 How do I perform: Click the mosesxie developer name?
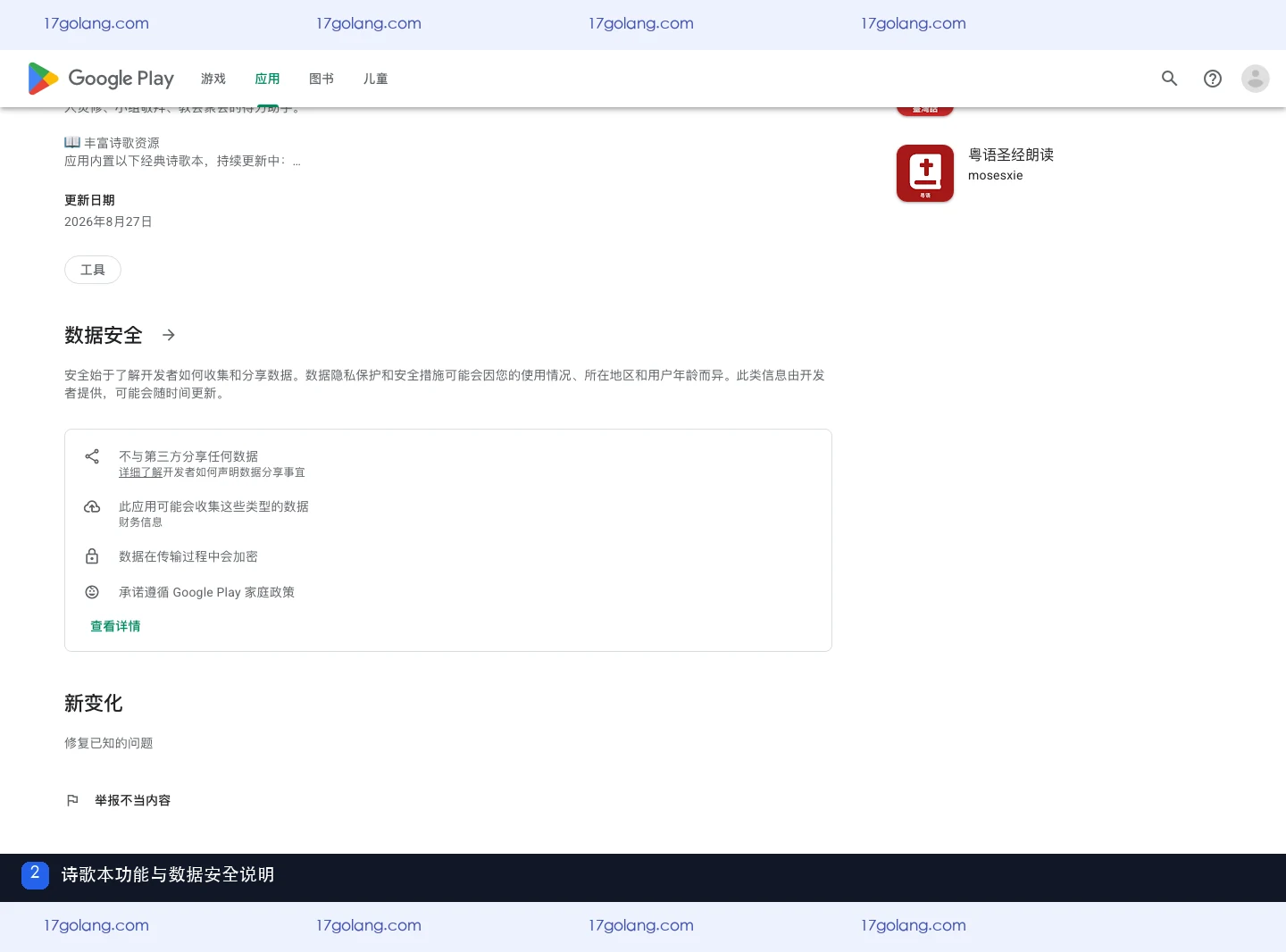tap(996, 175)
